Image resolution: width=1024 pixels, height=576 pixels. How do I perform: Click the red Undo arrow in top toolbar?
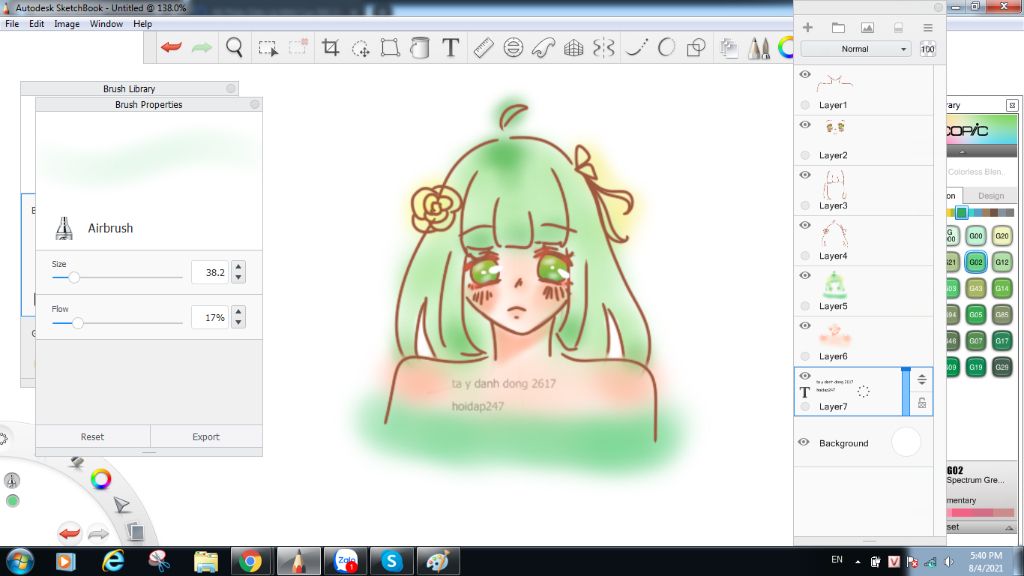171,47
